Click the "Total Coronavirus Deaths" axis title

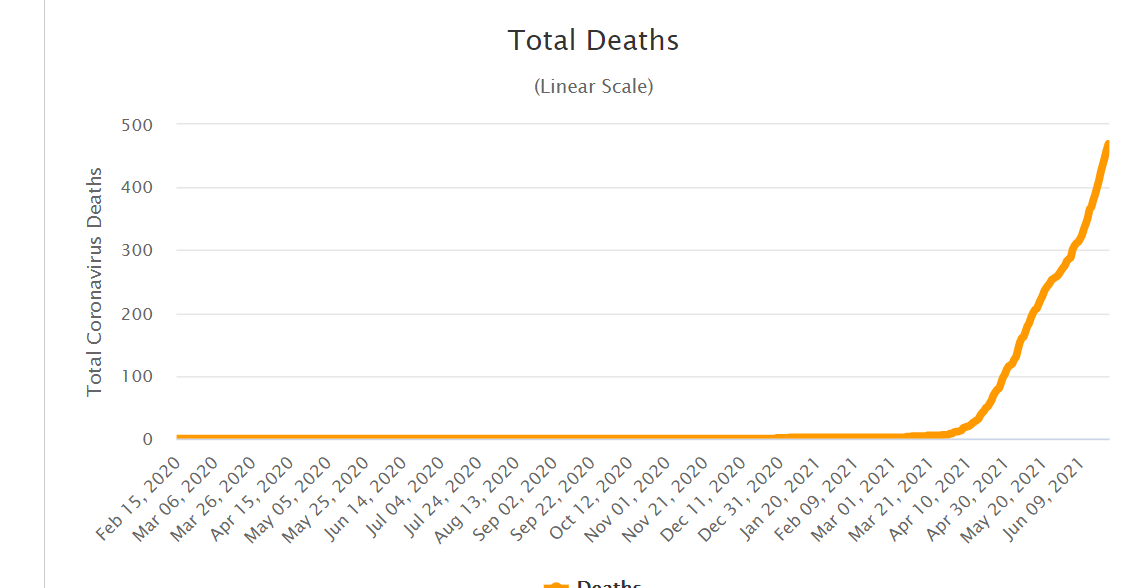click(95, 282)
